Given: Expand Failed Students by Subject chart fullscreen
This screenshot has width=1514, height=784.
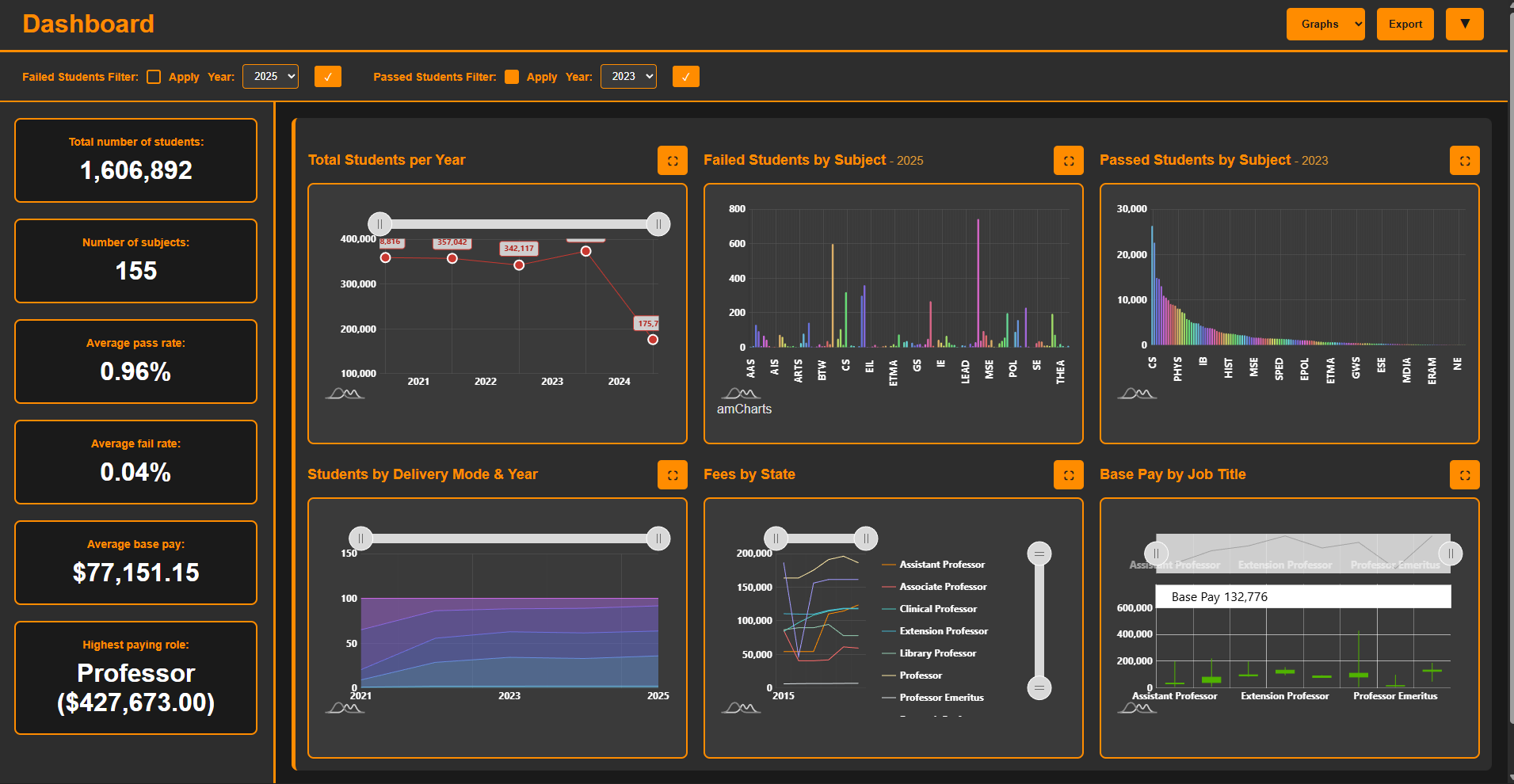Looking at the screenshot, I should point(1068,161).
